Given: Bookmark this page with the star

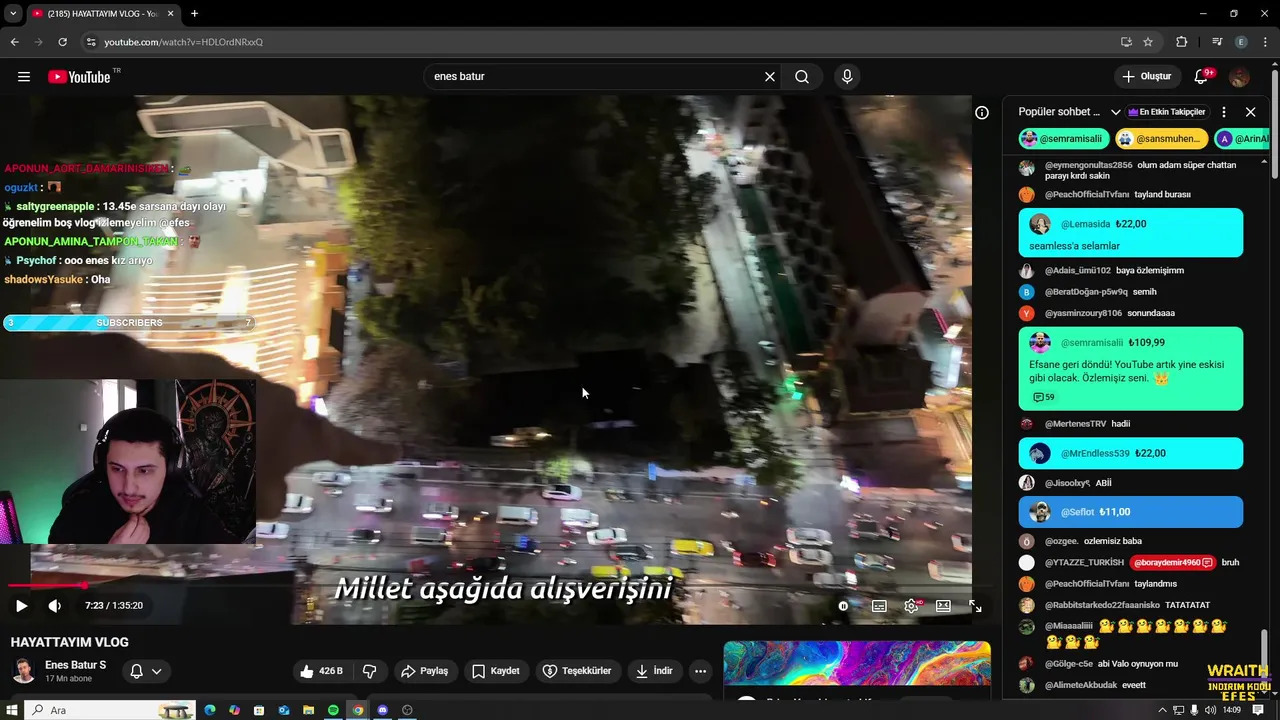Looking at the screenshot, I should pyautogui.click(x=1148, y=42).
